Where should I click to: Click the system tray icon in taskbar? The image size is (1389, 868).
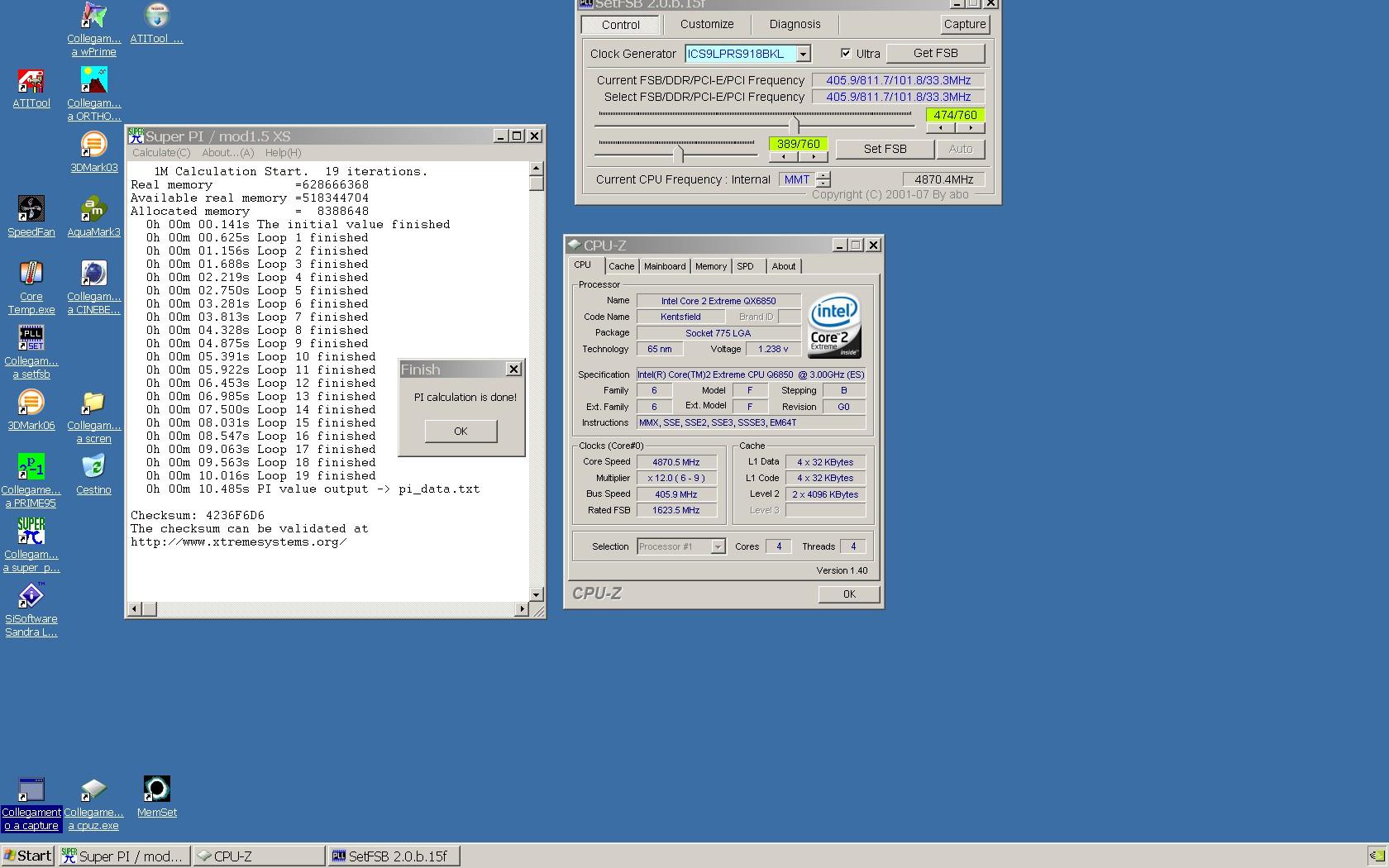click(x=1377, y=856)
